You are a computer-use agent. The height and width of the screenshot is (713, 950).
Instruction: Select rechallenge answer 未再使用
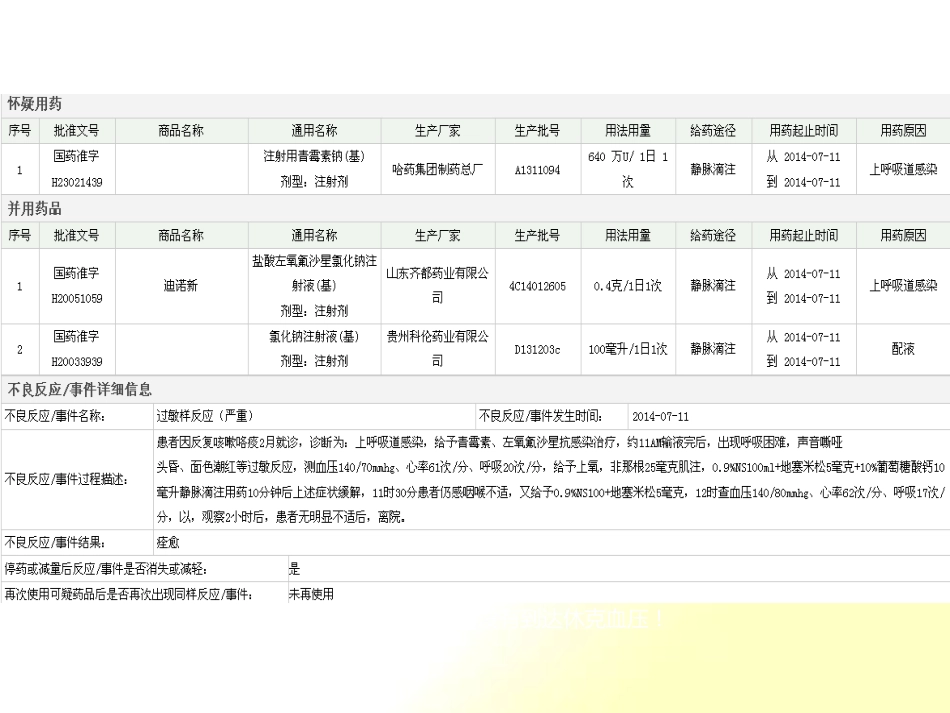tap(311, 594)
